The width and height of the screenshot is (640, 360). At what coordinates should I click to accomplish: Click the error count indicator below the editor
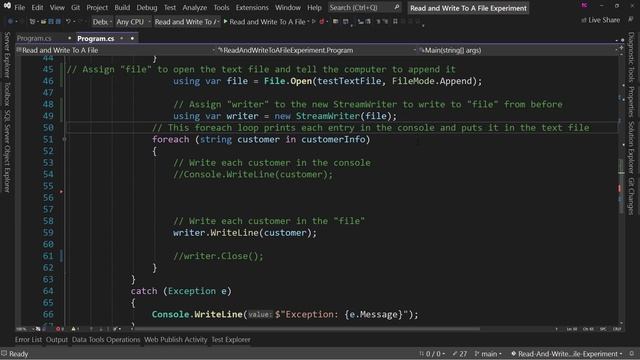coord(60,329)
